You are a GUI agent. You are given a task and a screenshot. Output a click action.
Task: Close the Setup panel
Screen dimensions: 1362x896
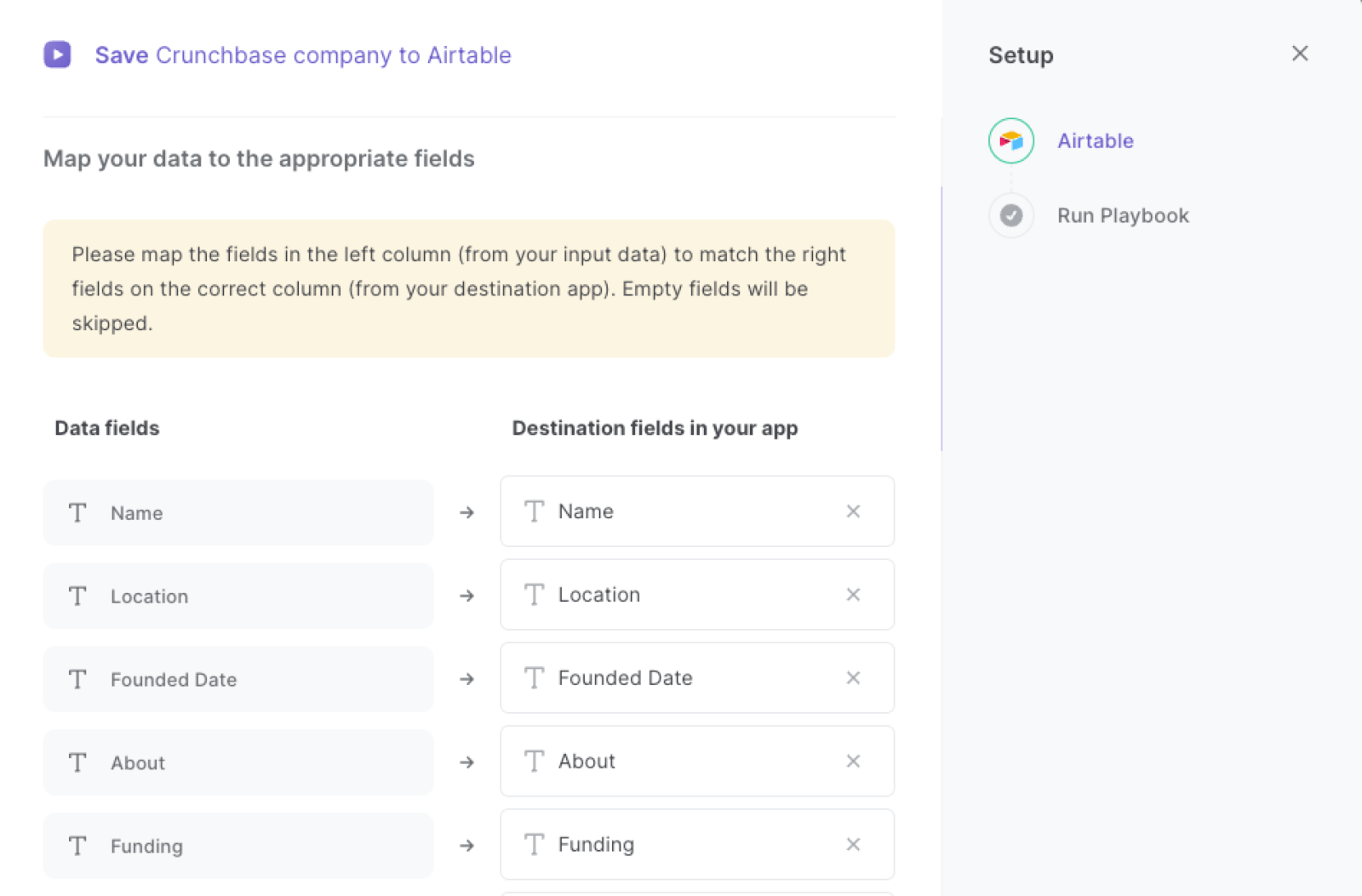pos(1299,54)
